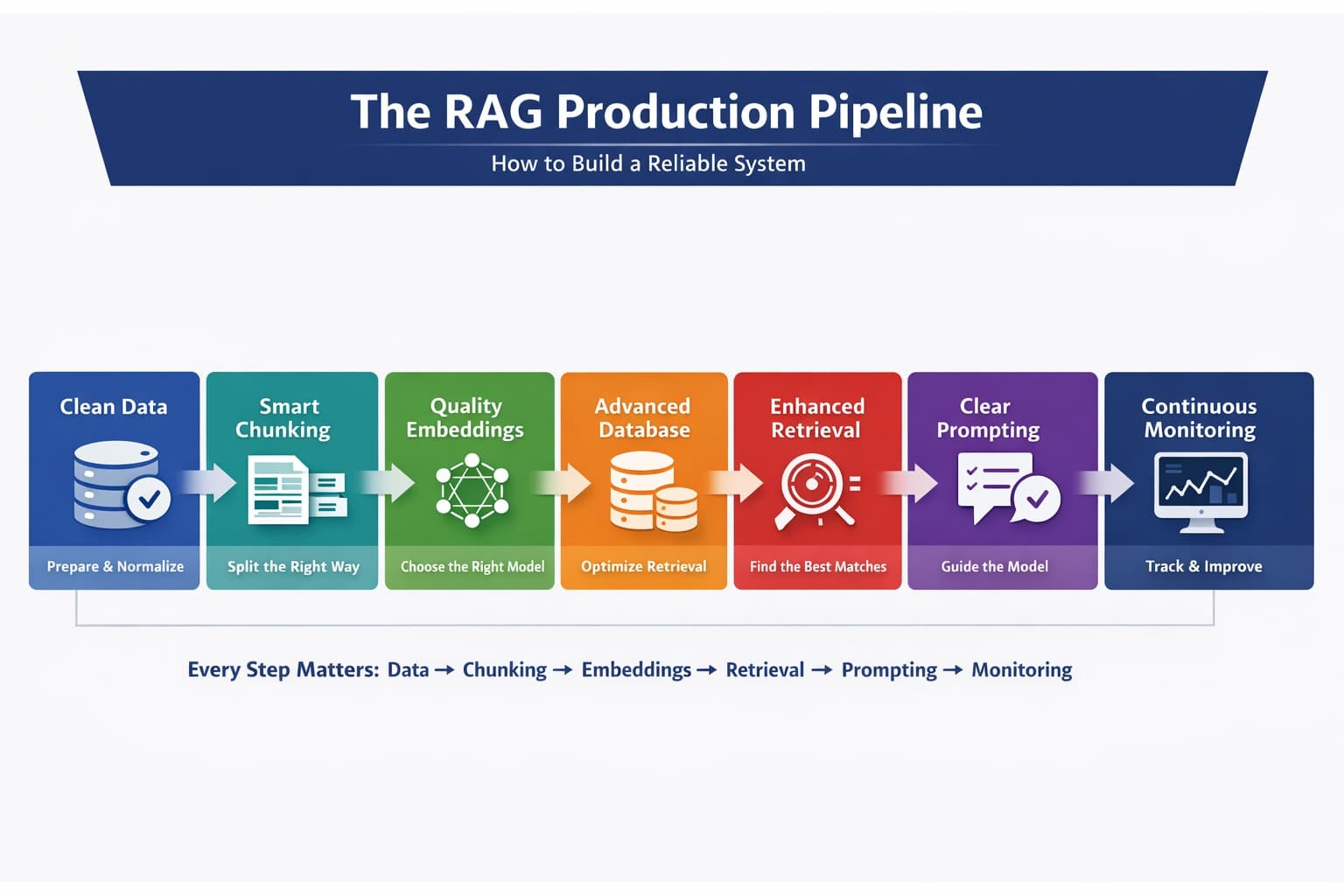Open the RAG Production Pipeline title banner
The image size is (1344, 896).
(x=669, y=111)
